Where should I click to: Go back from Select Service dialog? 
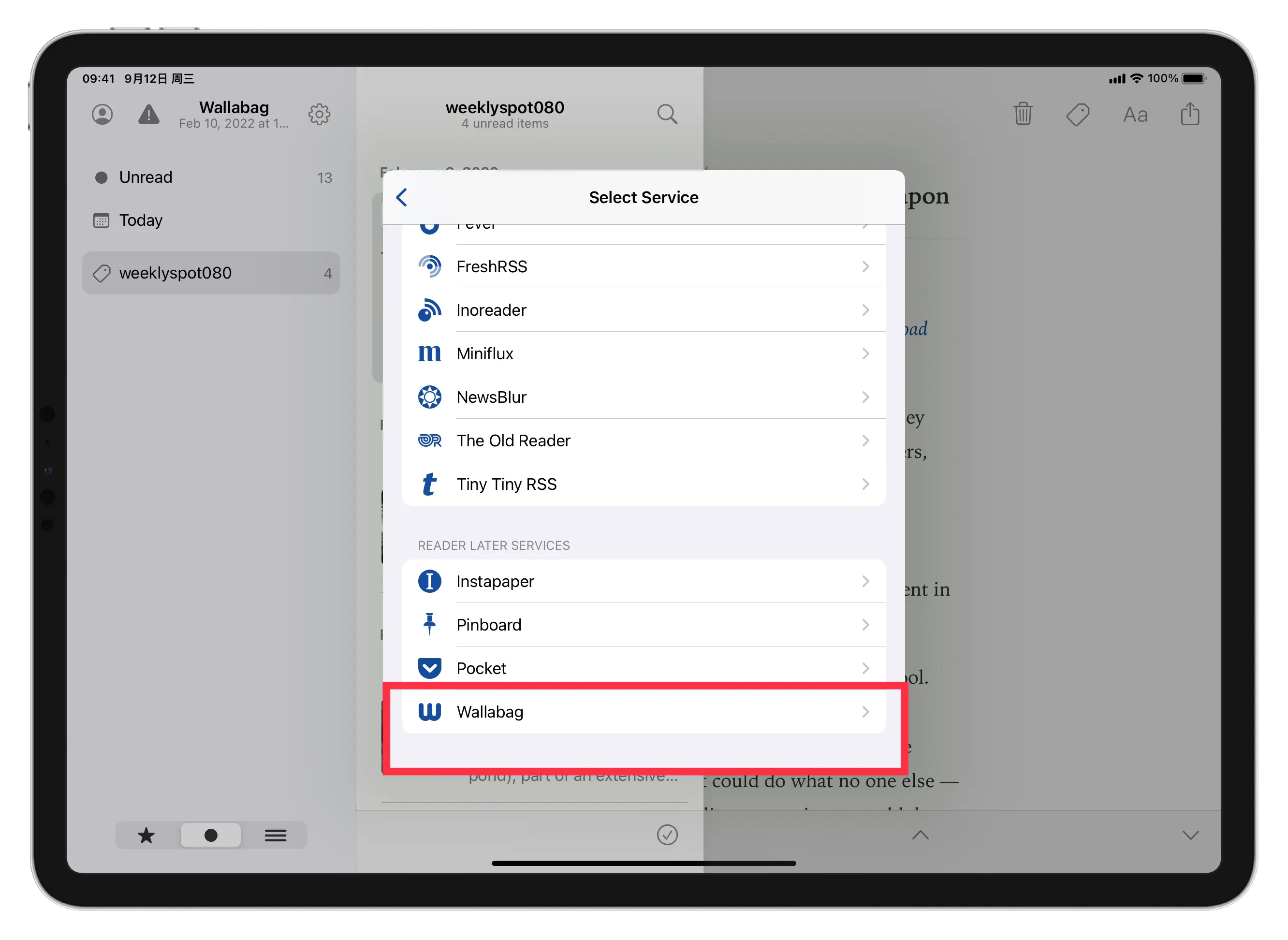(402, 197)
